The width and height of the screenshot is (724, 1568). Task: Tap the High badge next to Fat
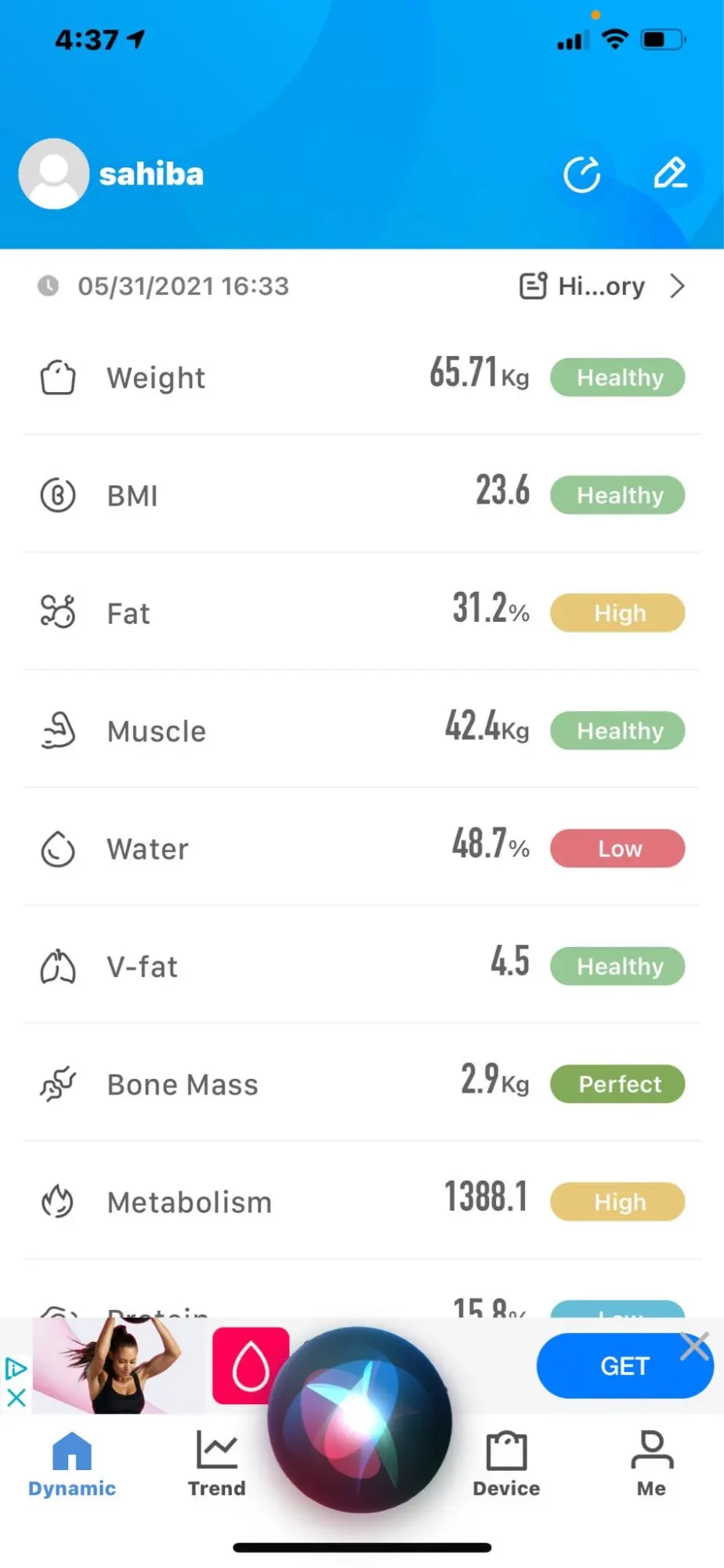(x=617, y=613)
